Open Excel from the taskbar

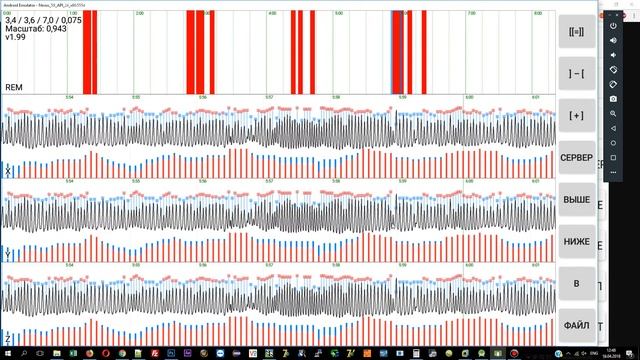pos(73,353)
